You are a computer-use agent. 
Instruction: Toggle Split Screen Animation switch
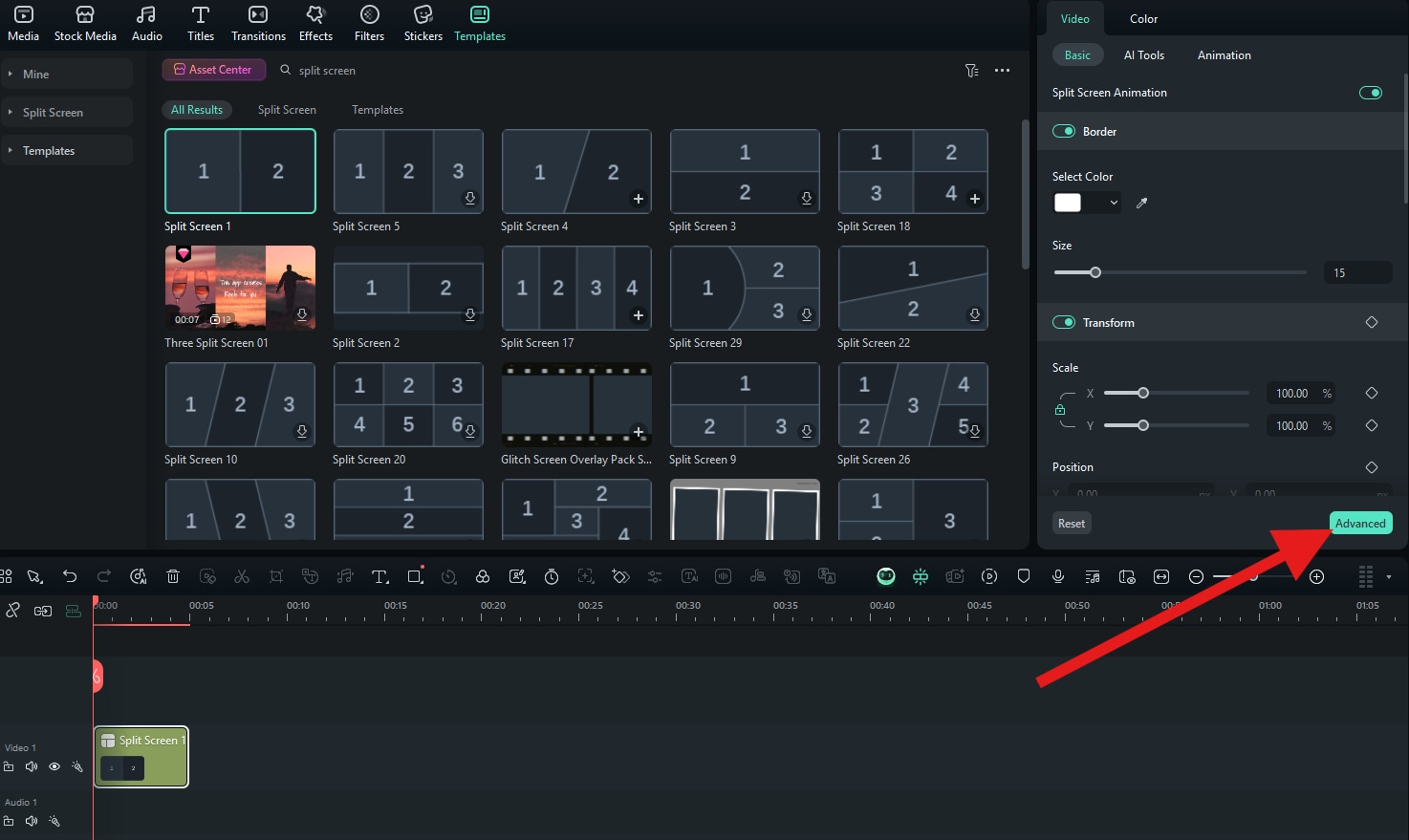pos(1371,93)
